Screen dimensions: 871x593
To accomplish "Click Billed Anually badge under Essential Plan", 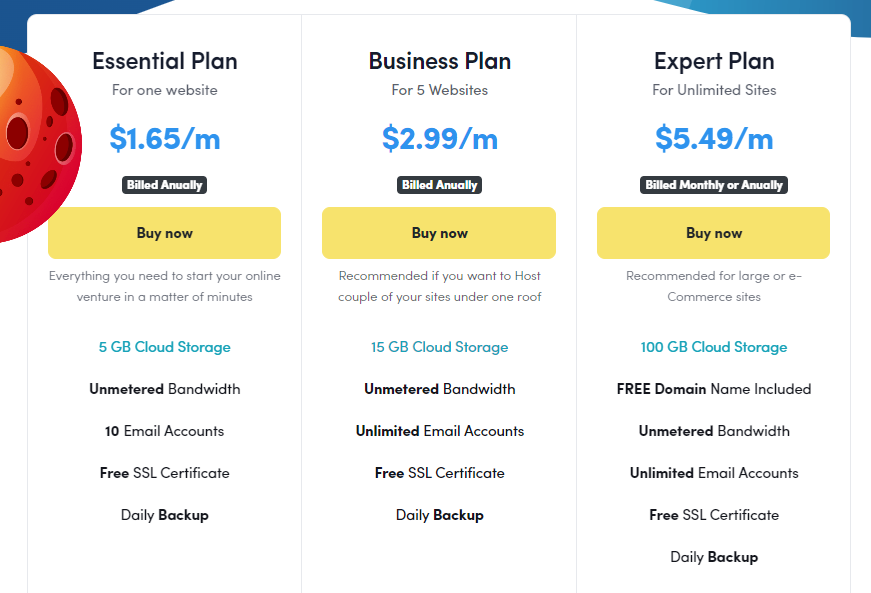I will (164, 185).
